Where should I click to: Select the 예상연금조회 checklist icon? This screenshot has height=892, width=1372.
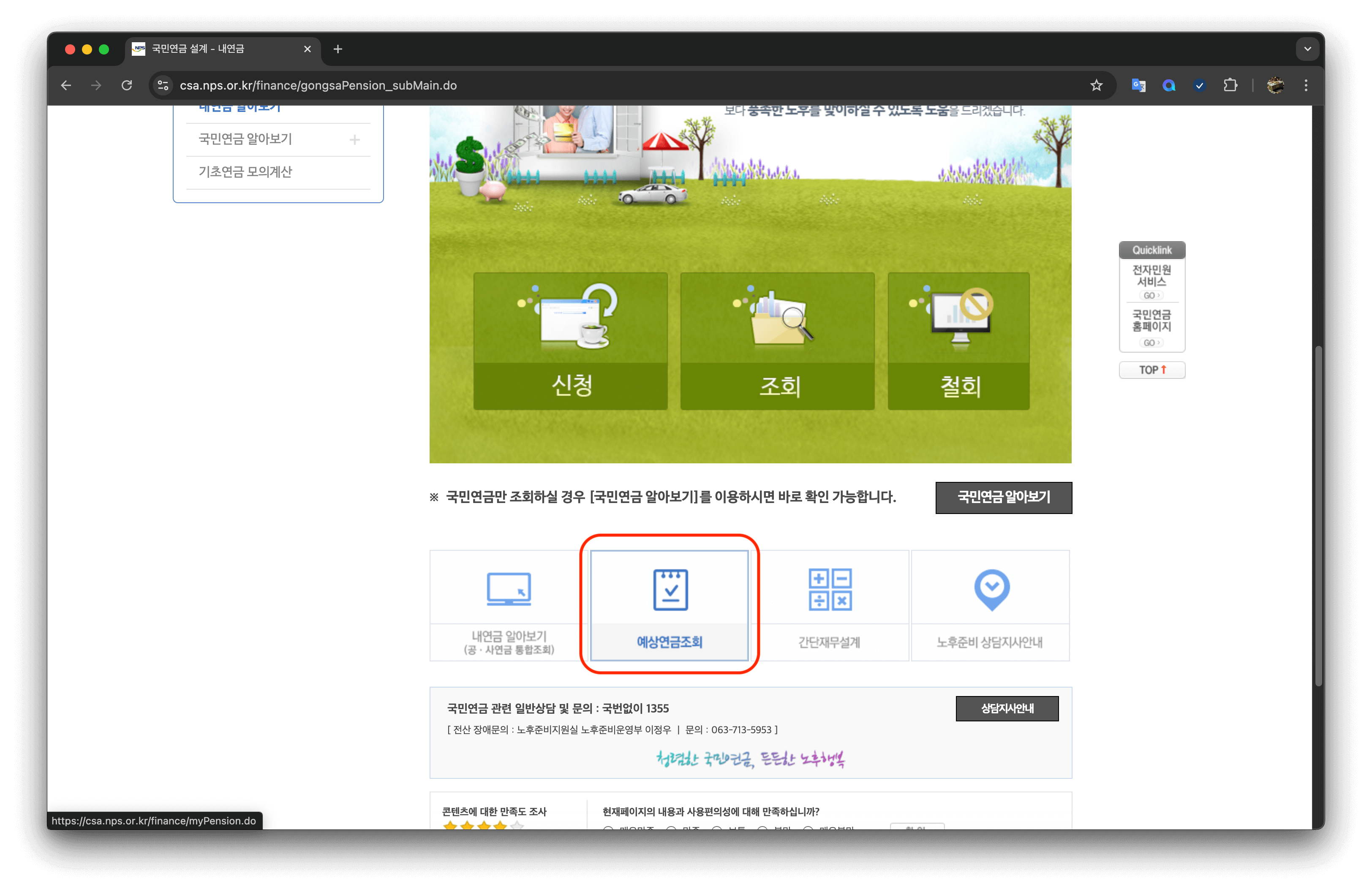(x=670, y=590)
